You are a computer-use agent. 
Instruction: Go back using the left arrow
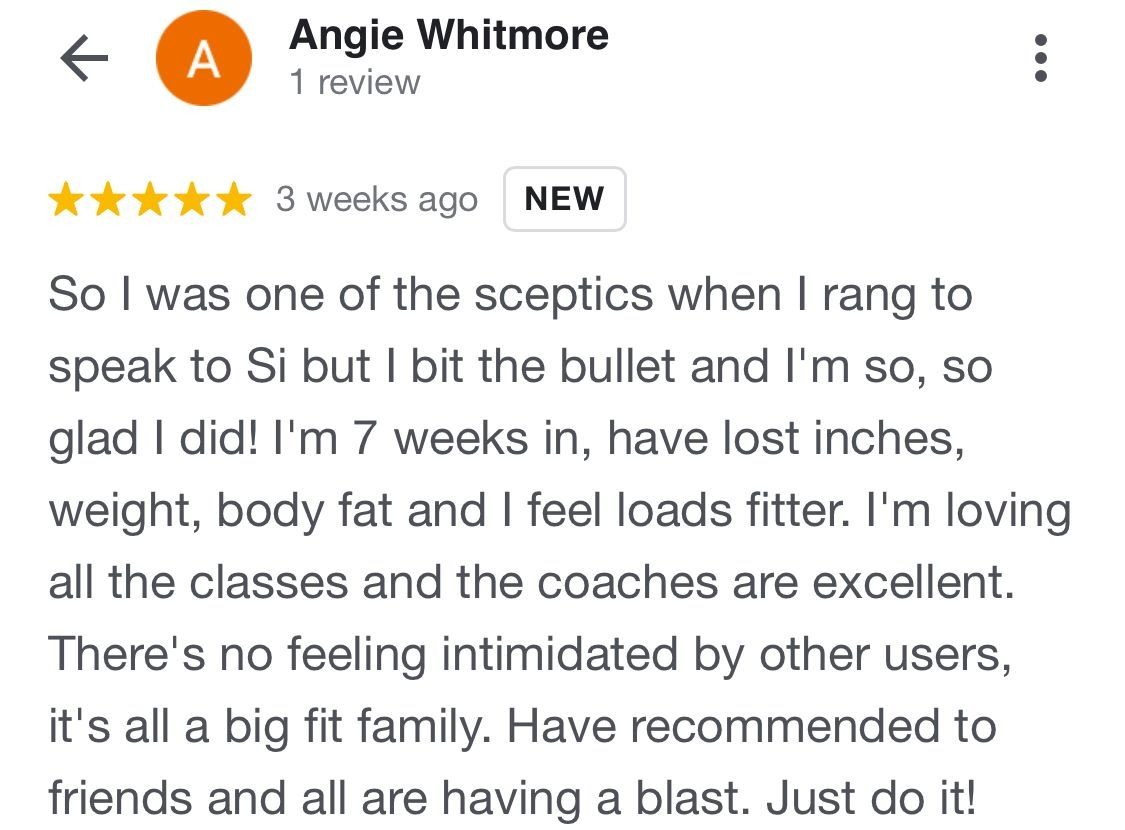pos(84,59)
